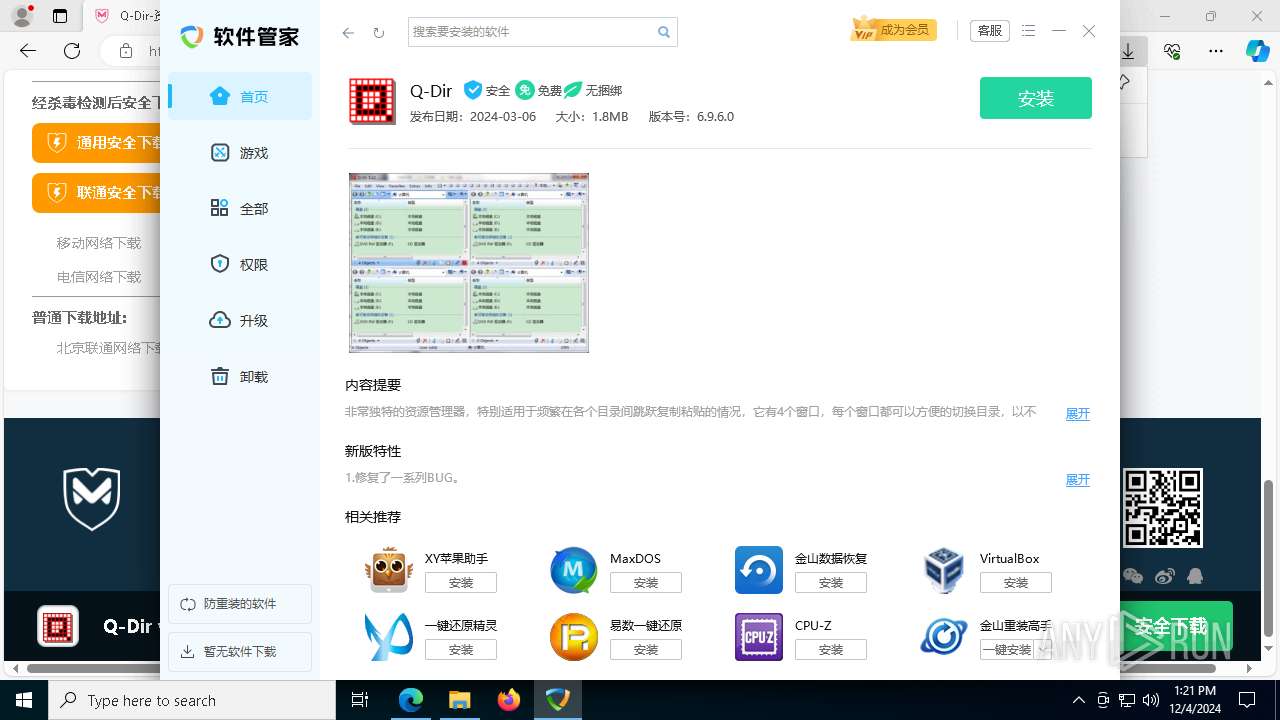Viewport: 1280px width, 720px height.
Task: Click the XY苹果助手 owl icon
Action: pyautogui.click(x=389, y=570)
